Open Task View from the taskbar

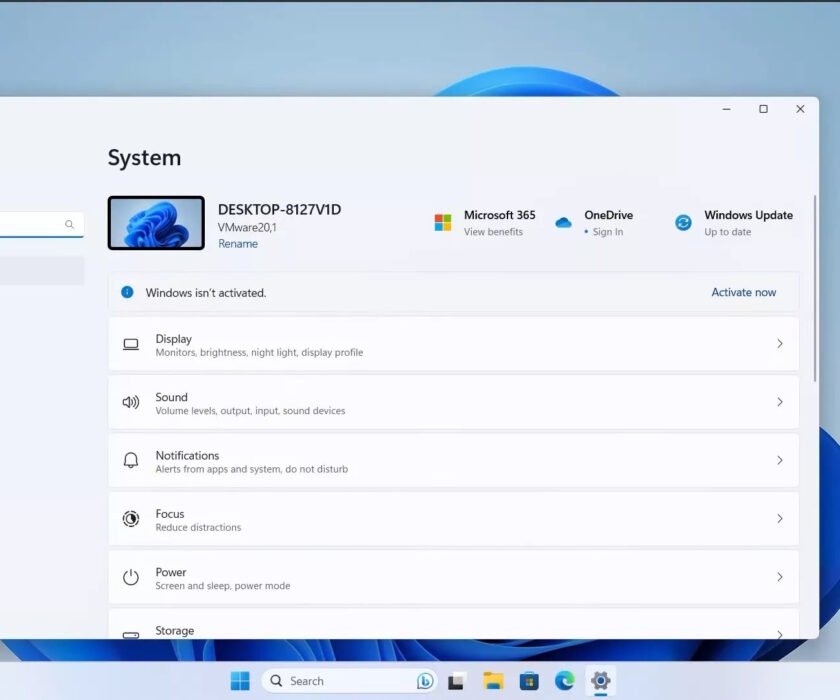click(x=457, y=681)
